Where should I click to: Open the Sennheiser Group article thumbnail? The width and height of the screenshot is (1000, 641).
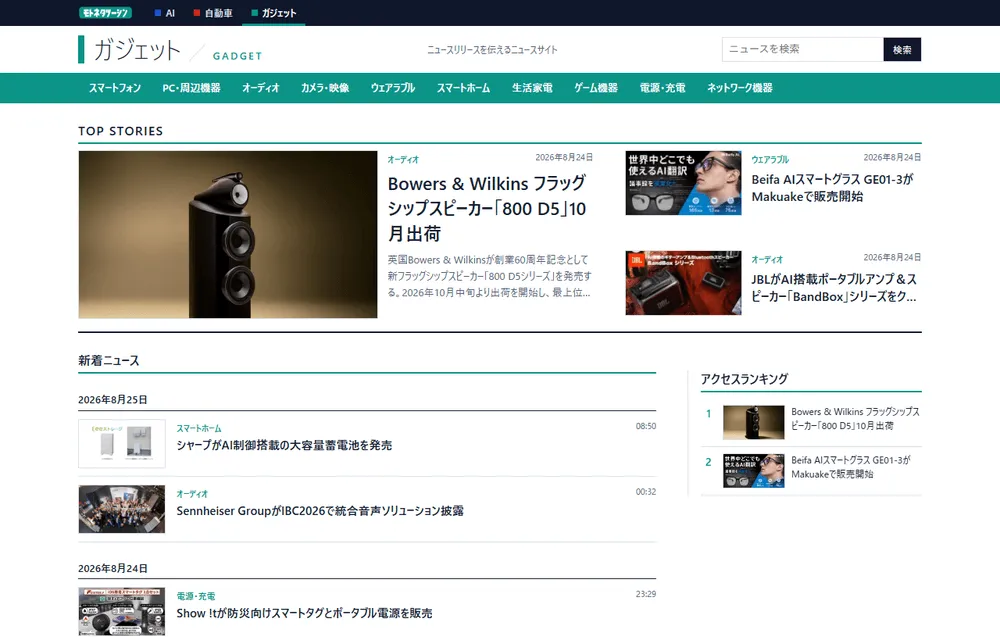pos(122,509)
